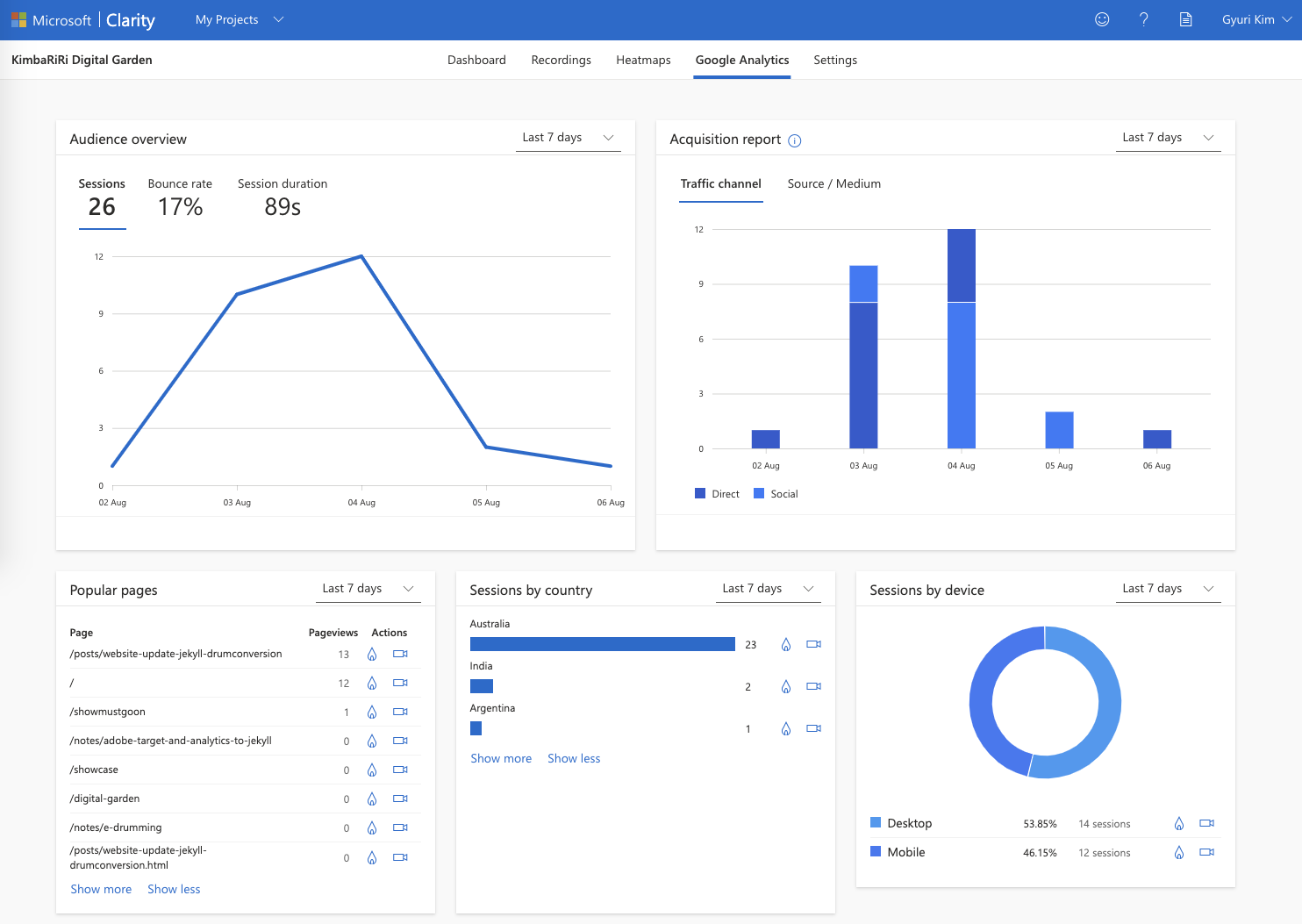Expand Audience overview Last 7 days dropdown

(568, 138)
